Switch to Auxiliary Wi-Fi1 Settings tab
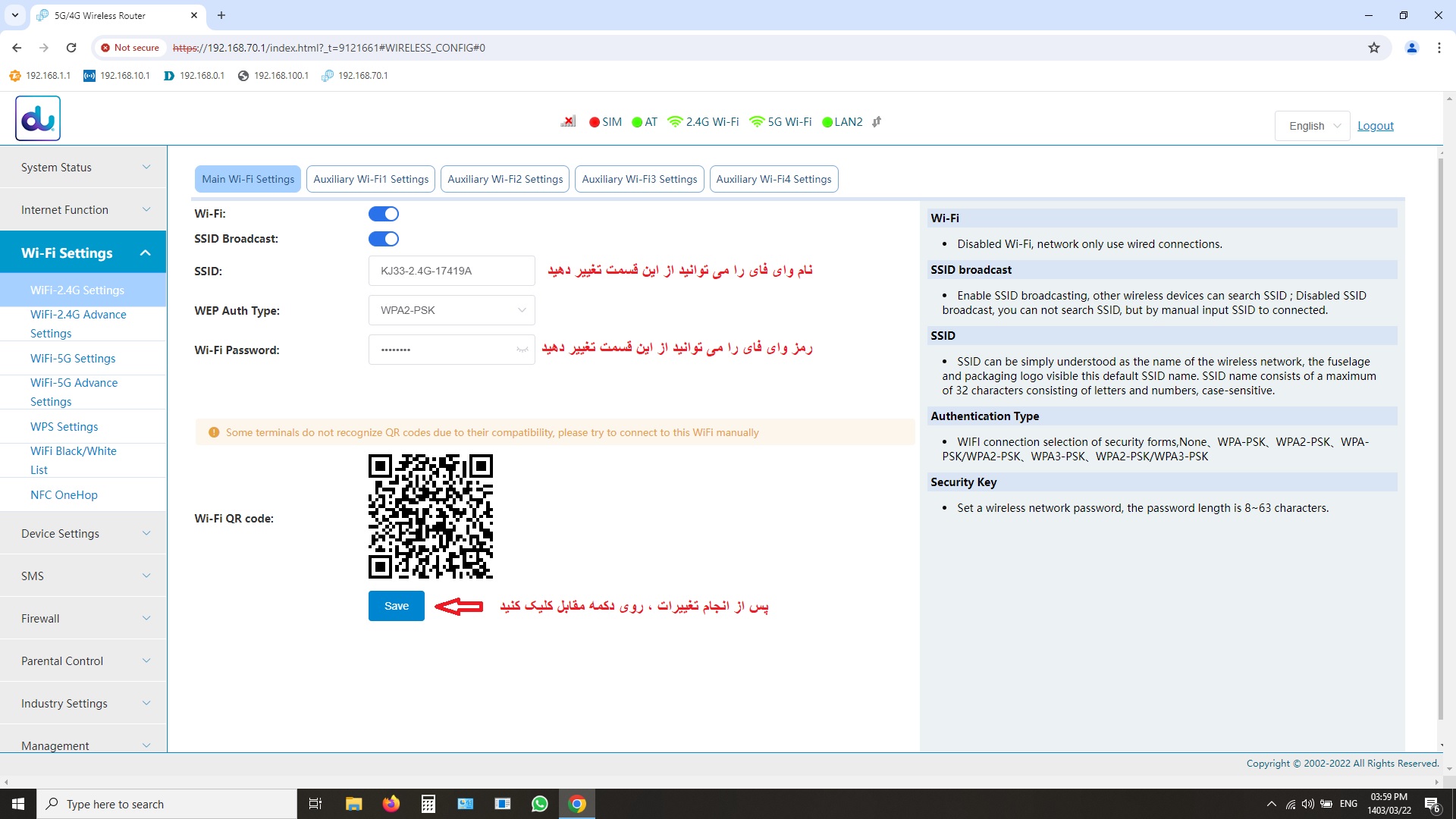The width and height of the screenshot is (1456, 819). (371, 179)
